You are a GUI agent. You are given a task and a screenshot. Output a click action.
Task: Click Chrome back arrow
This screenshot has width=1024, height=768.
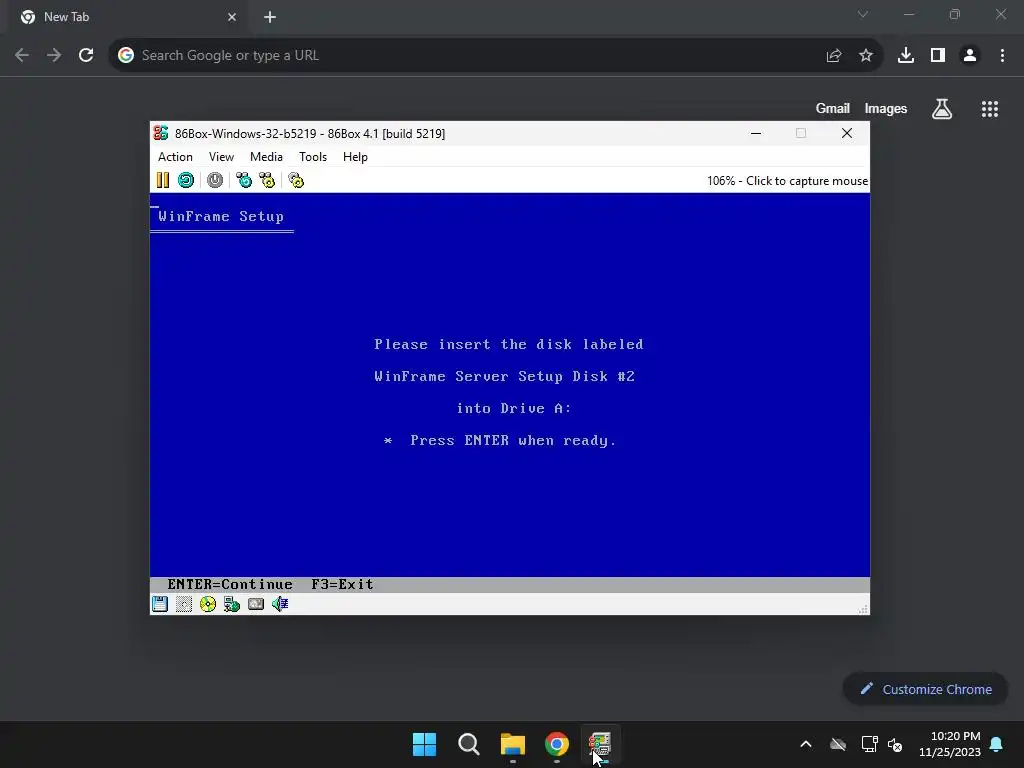pyautogui.click(x=22, y=55)
